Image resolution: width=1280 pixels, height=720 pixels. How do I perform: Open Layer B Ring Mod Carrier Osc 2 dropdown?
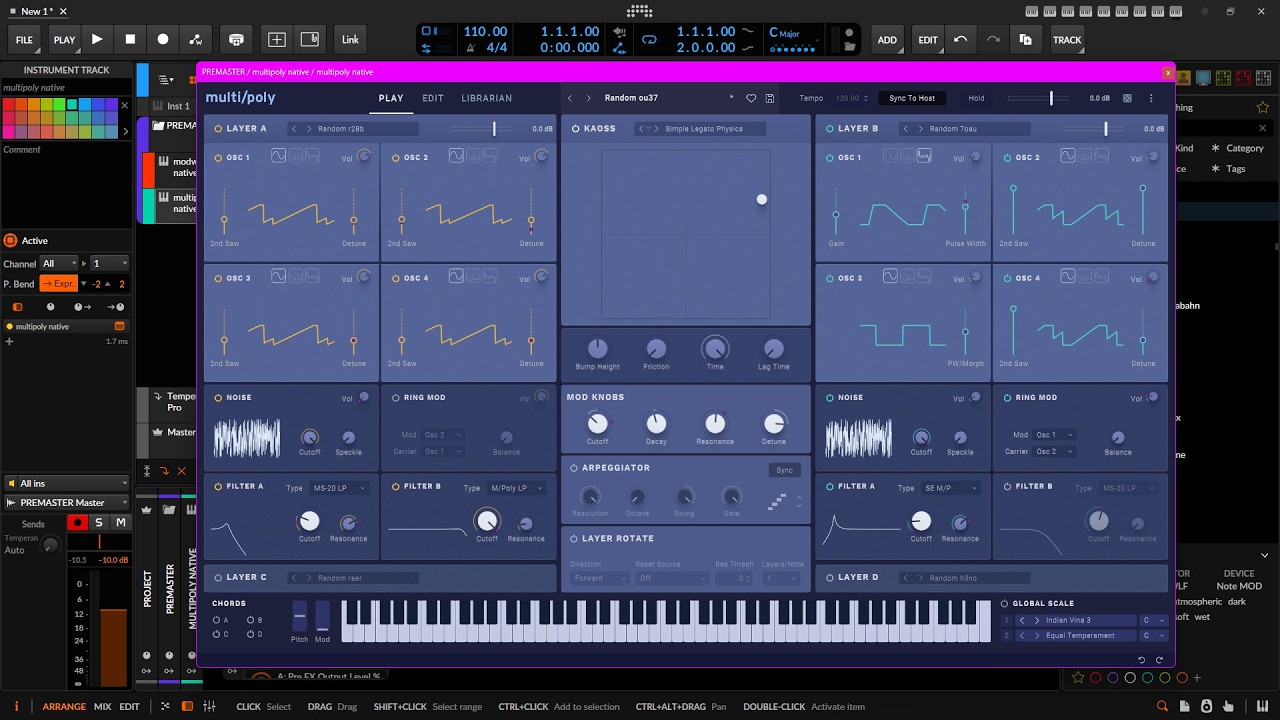[x=1054, y=451]
